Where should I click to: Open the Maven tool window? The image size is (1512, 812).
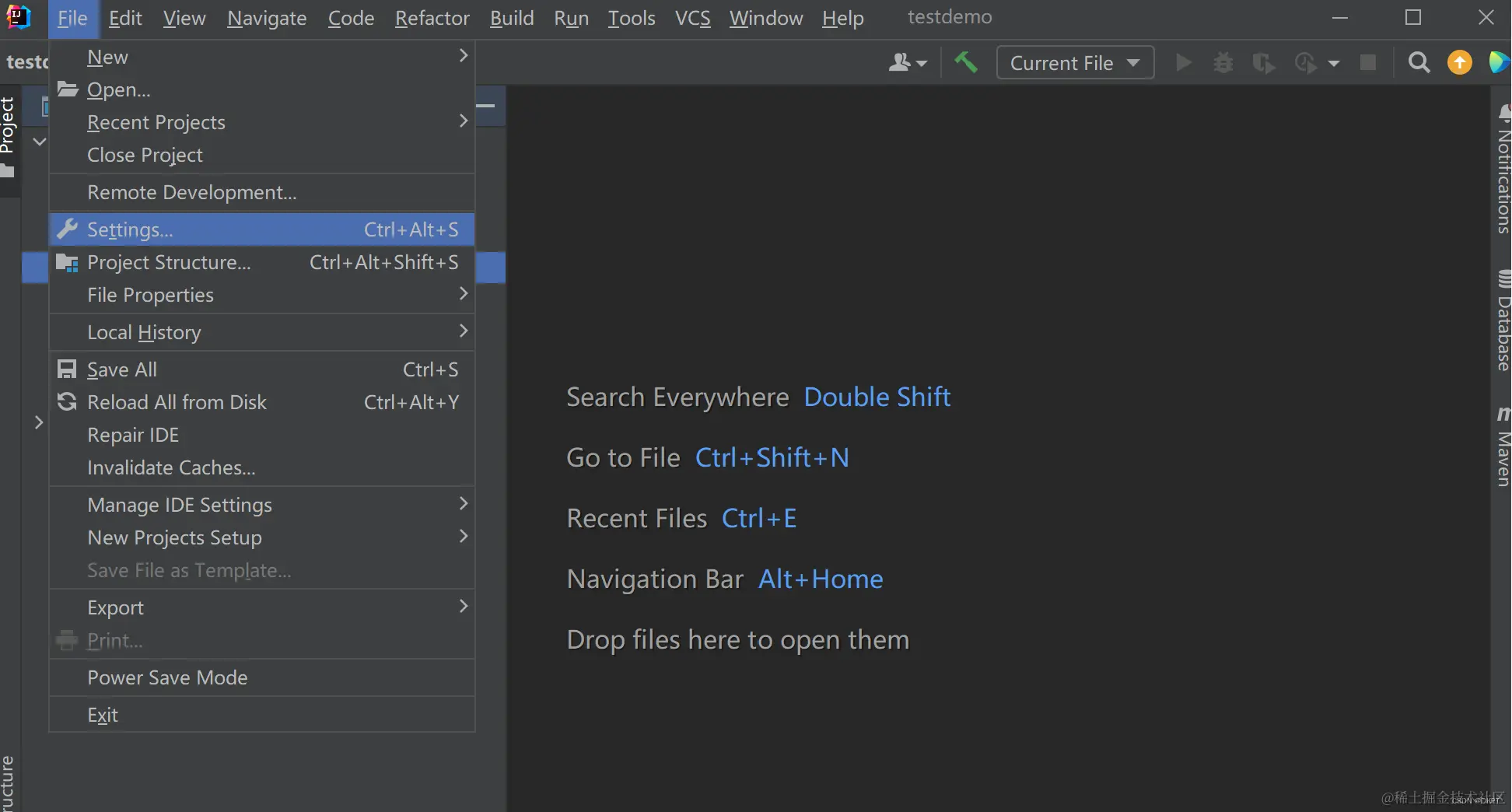[x=1503, y=446]
